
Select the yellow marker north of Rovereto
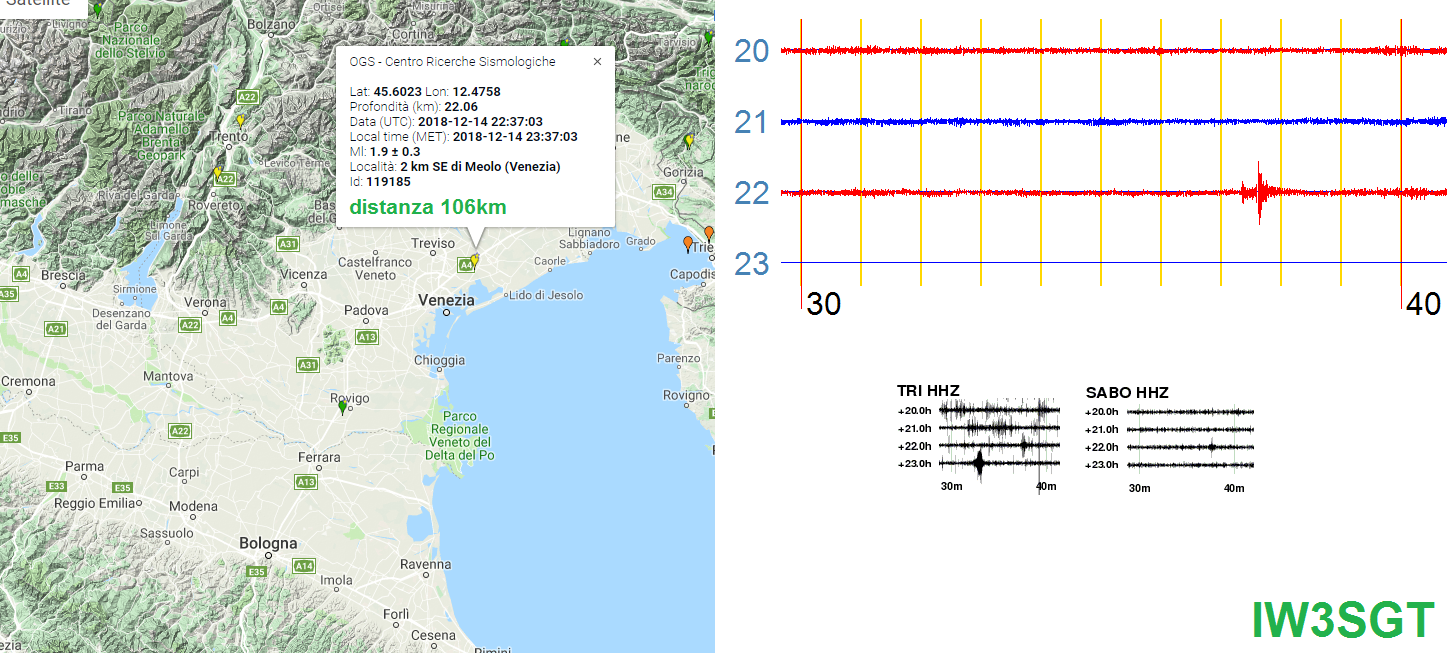pos(218,172)
